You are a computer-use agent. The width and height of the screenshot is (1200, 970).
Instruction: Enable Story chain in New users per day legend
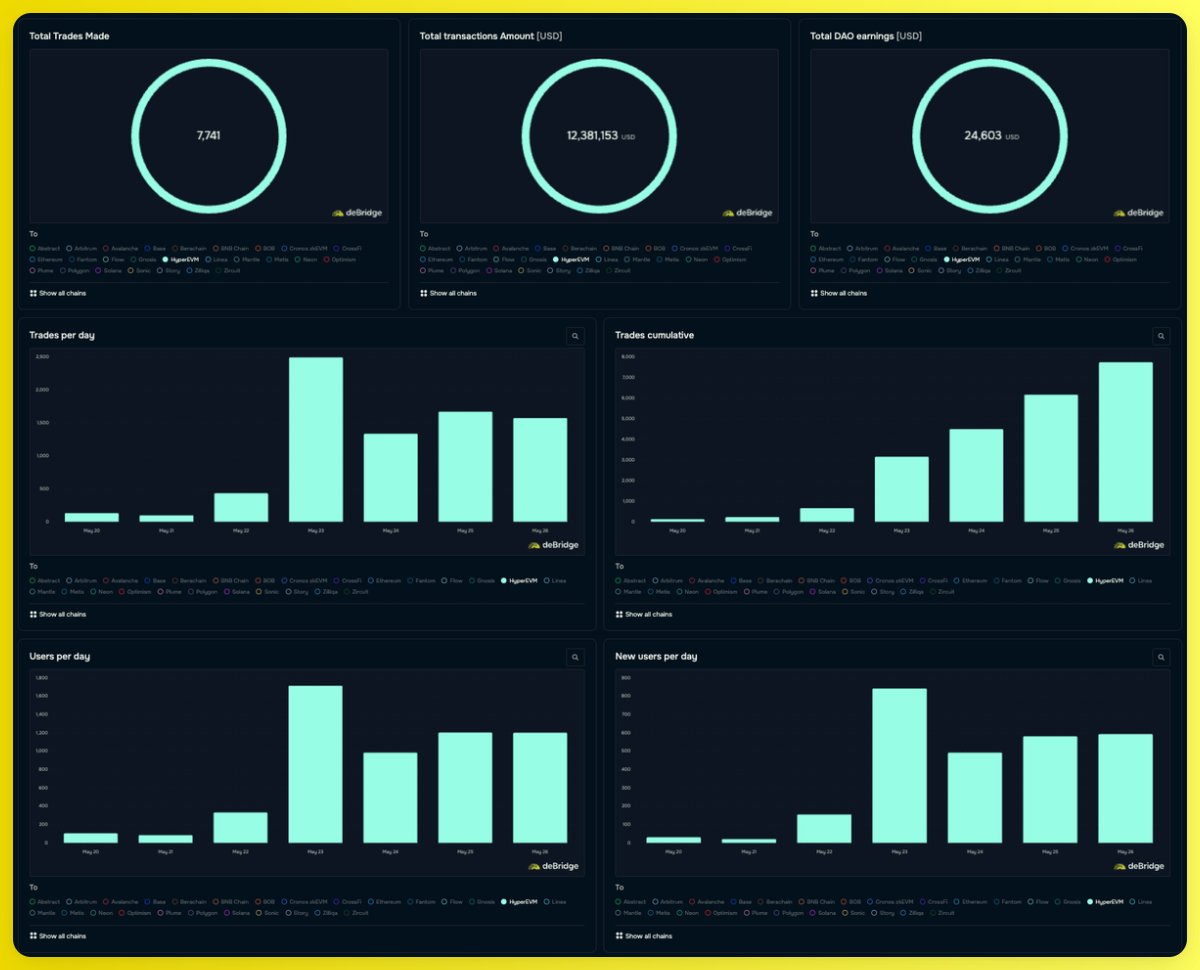(883, 913)
